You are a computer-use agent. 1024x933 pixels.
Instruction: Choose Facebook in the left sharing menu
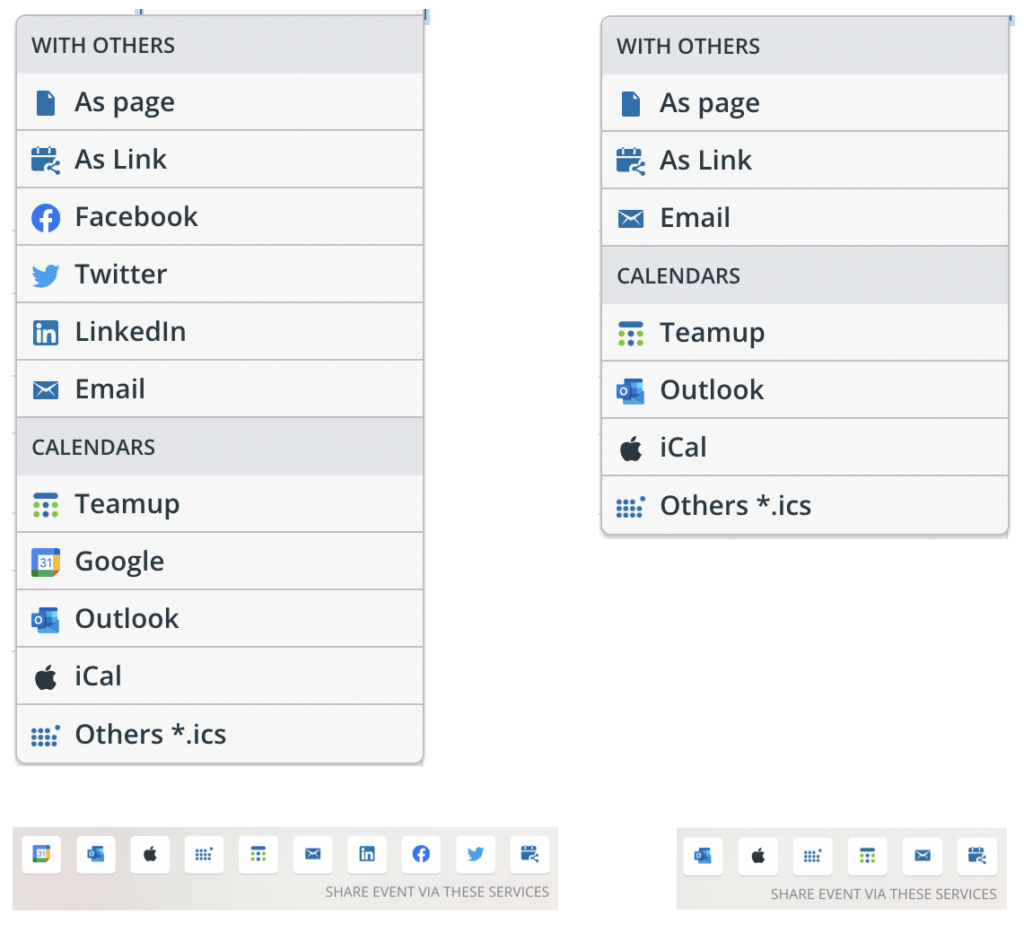pos(220,217)
